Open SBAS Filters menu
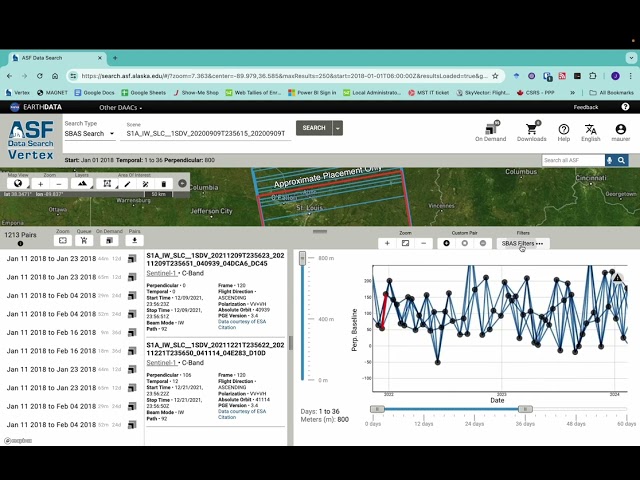The width and height of the screenshot is (640, 480). coord(522,243)
